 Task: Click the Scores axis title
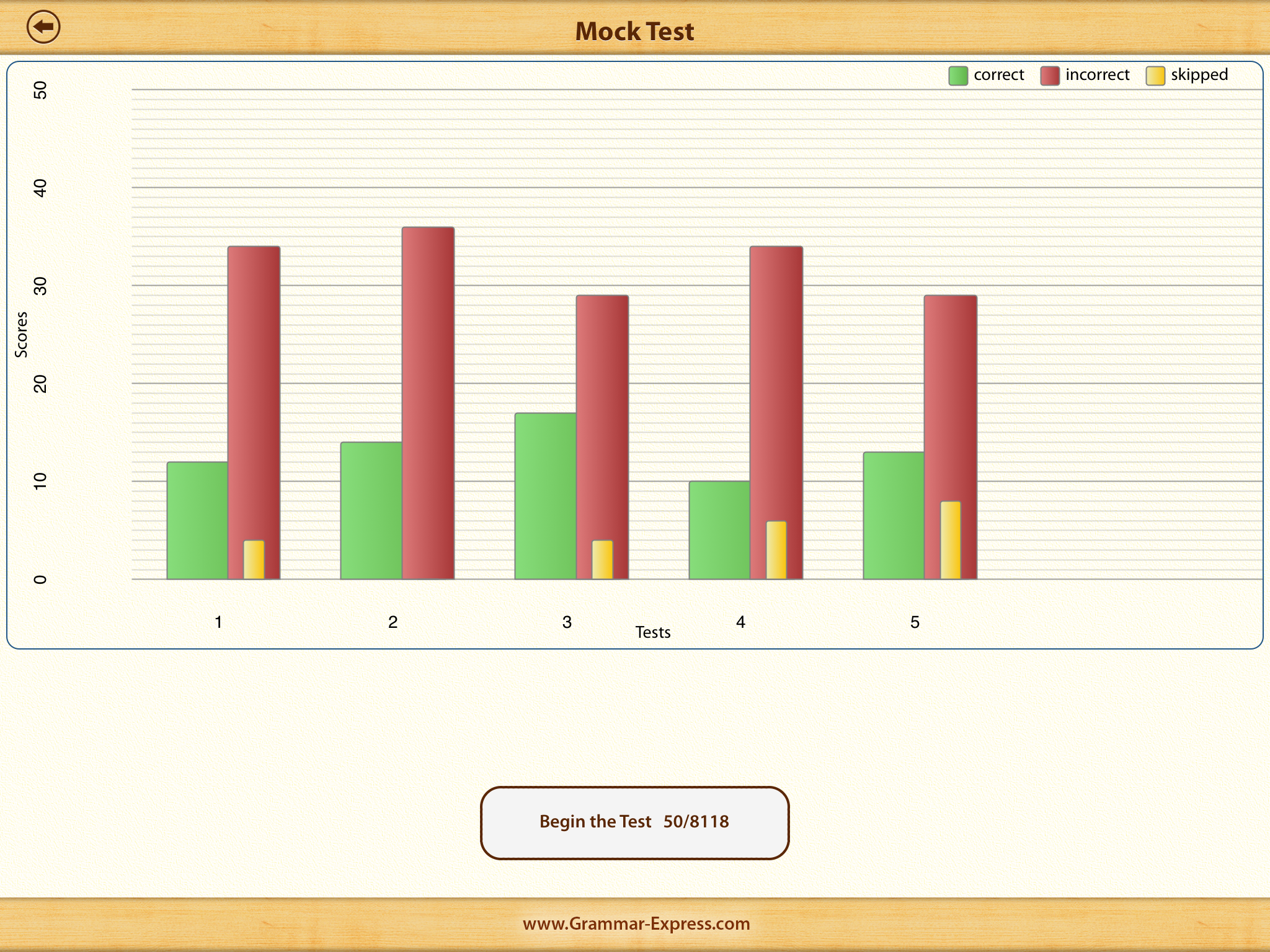[22, 335]
